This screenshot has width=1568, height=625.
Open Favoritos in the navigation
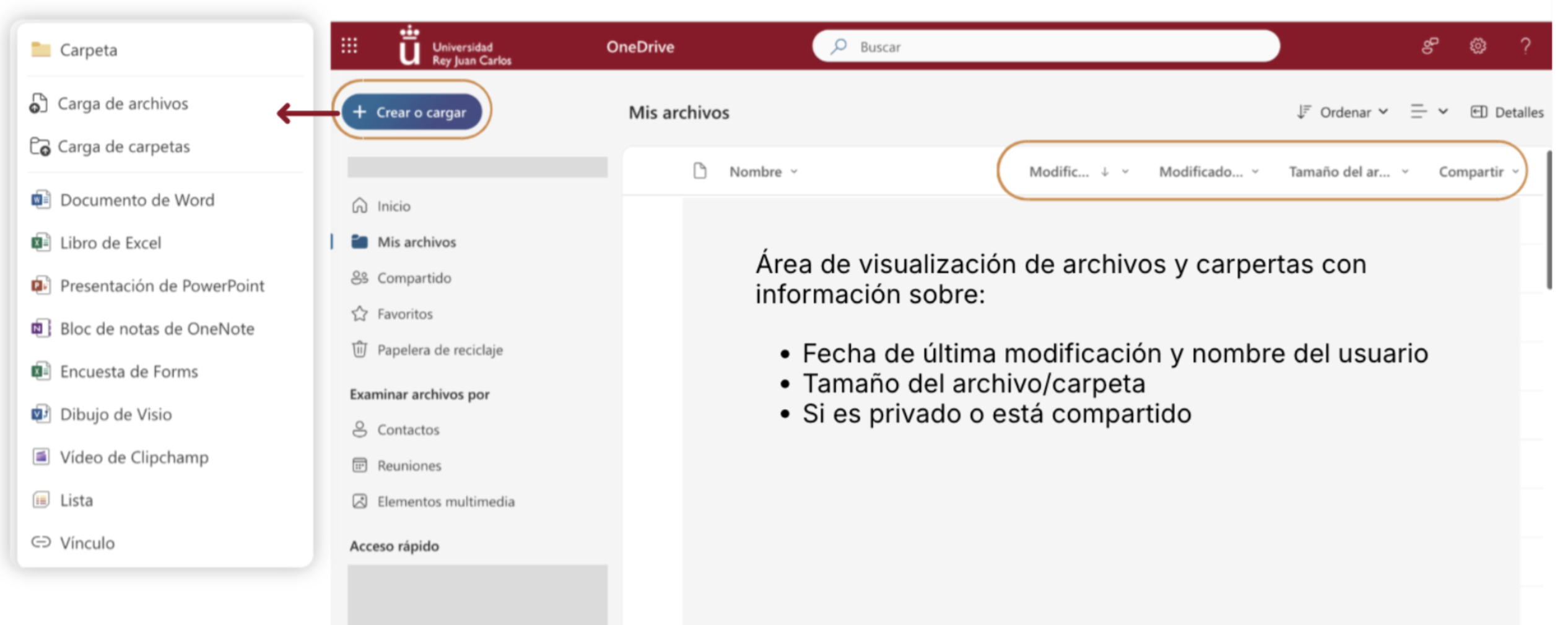(x=404, y=314)
